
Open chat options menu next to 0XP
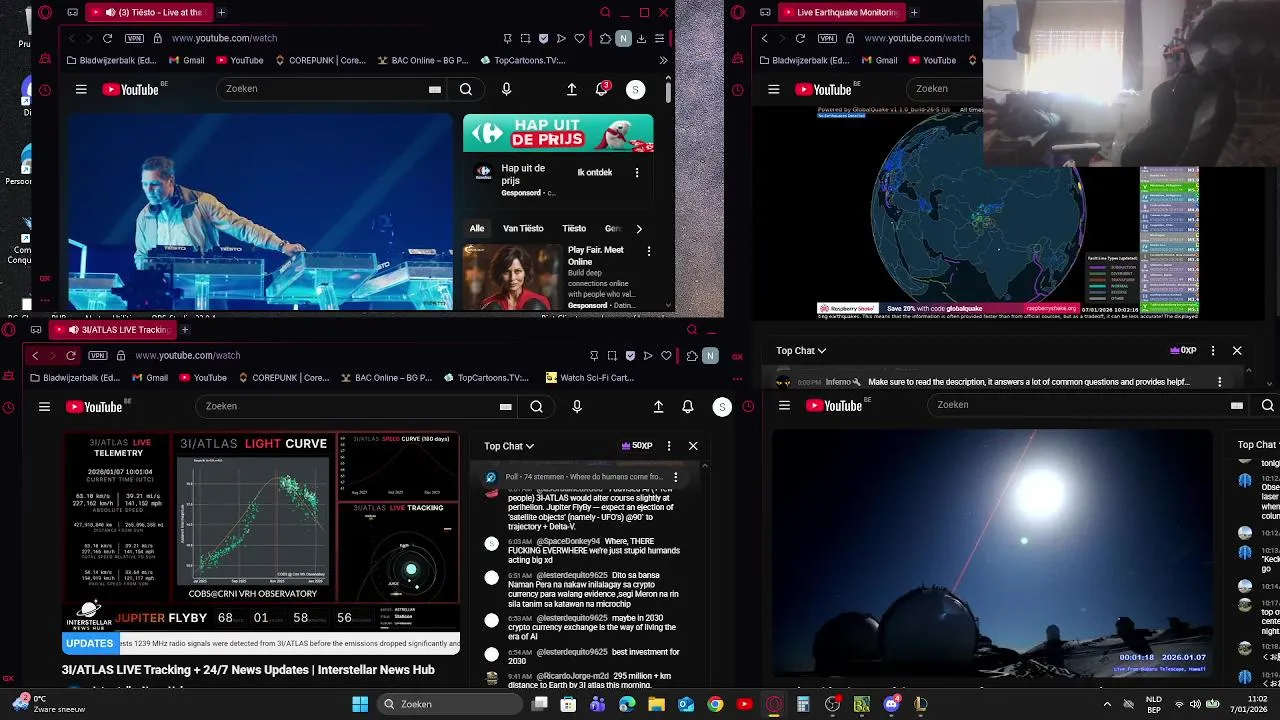tap(1213, 351)
